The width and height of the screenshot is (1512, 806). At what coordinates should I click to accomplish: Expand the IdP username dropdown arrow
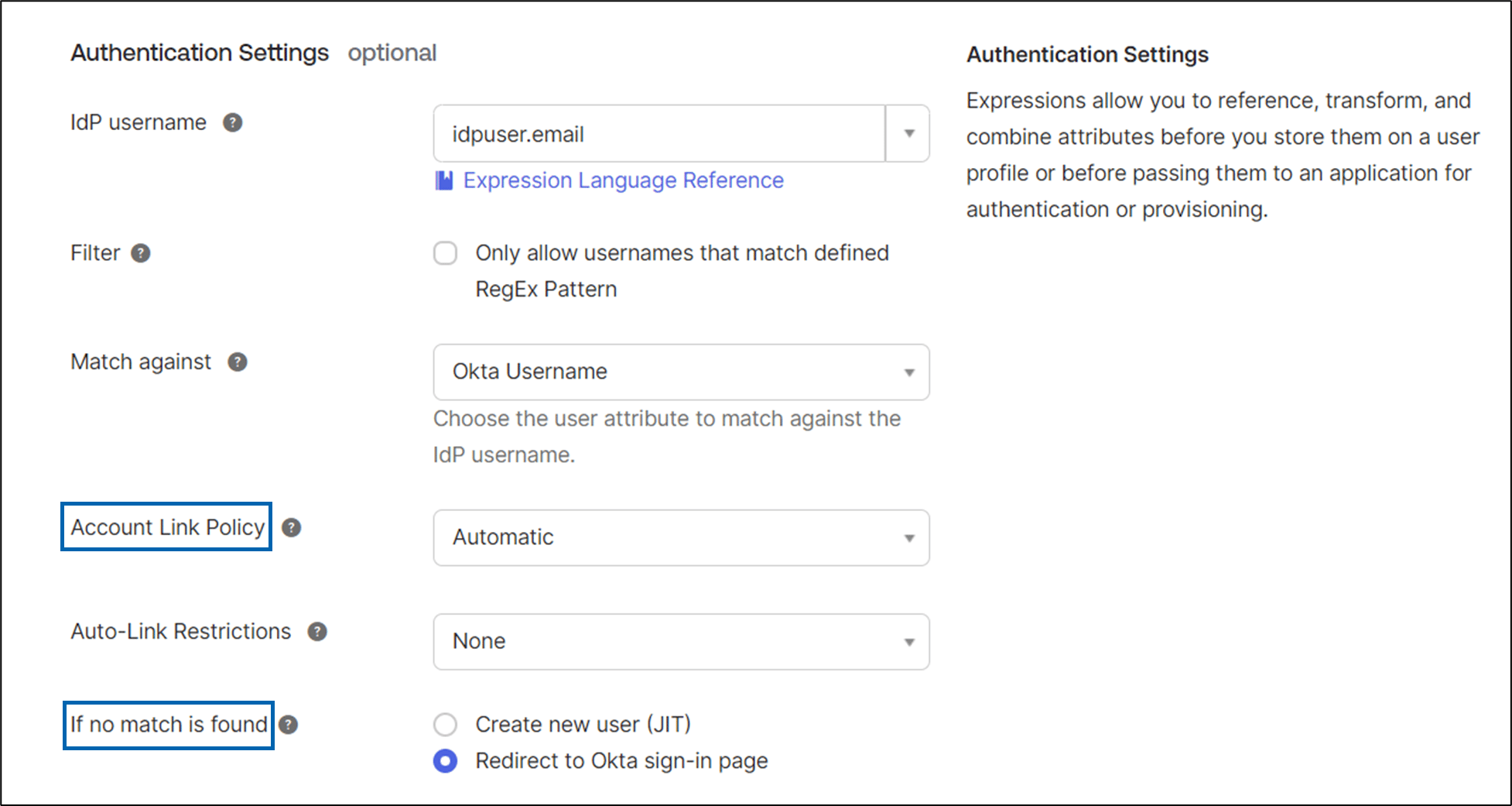click(x=908, y=133)
